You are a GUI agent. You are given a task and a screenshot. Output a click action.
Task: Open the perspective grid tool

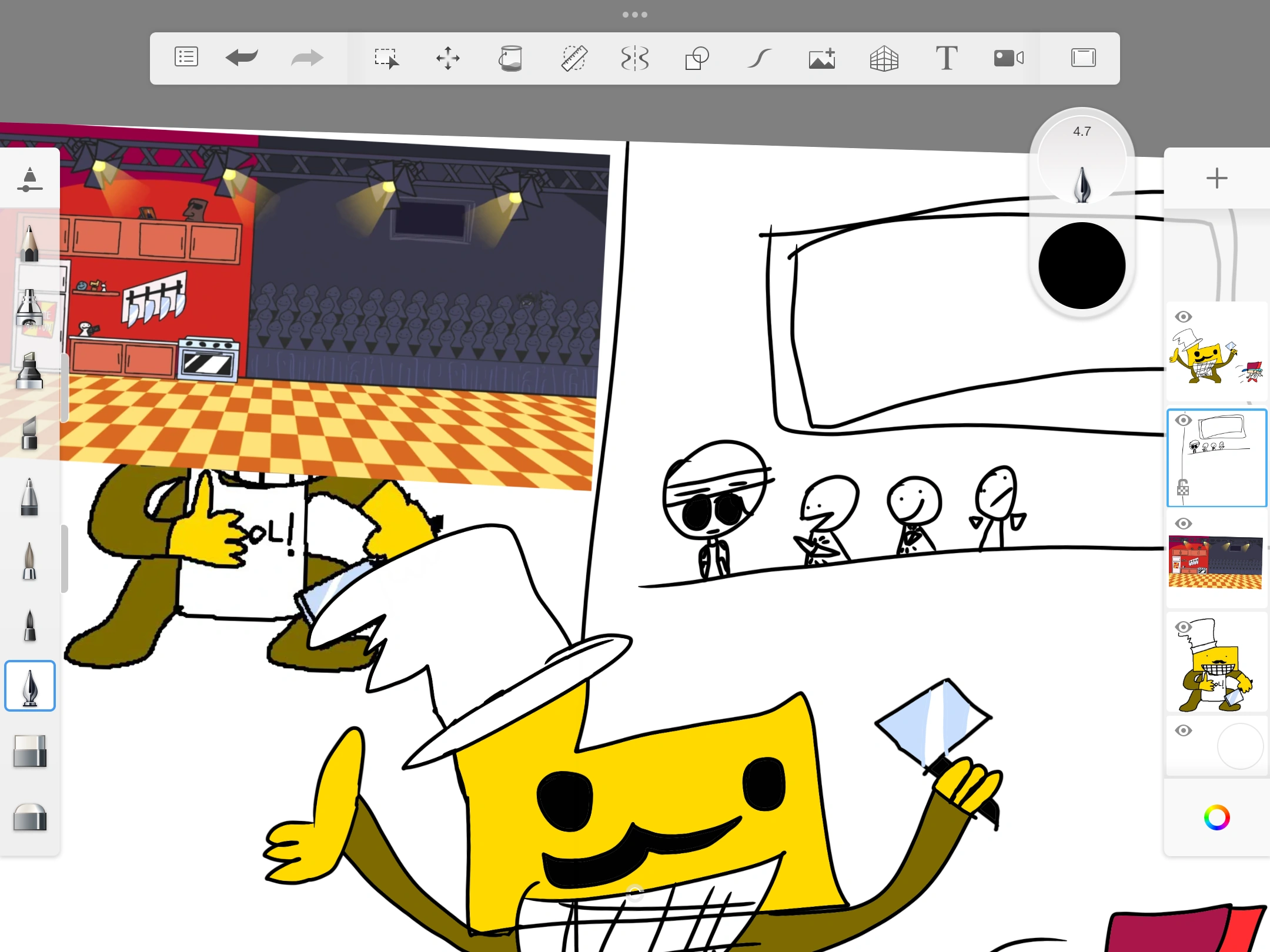point(884,58)
